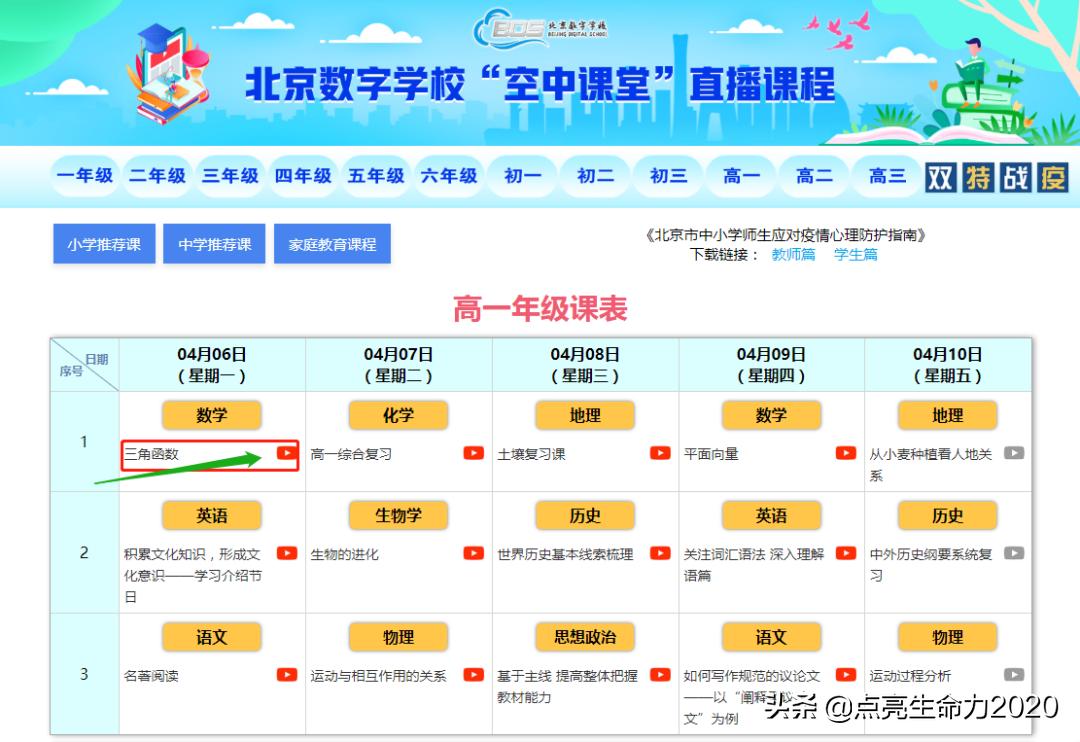Screen dimensions: 1080x742
Task: Open the 一年级 grade tab
Action: pos(85,176)
